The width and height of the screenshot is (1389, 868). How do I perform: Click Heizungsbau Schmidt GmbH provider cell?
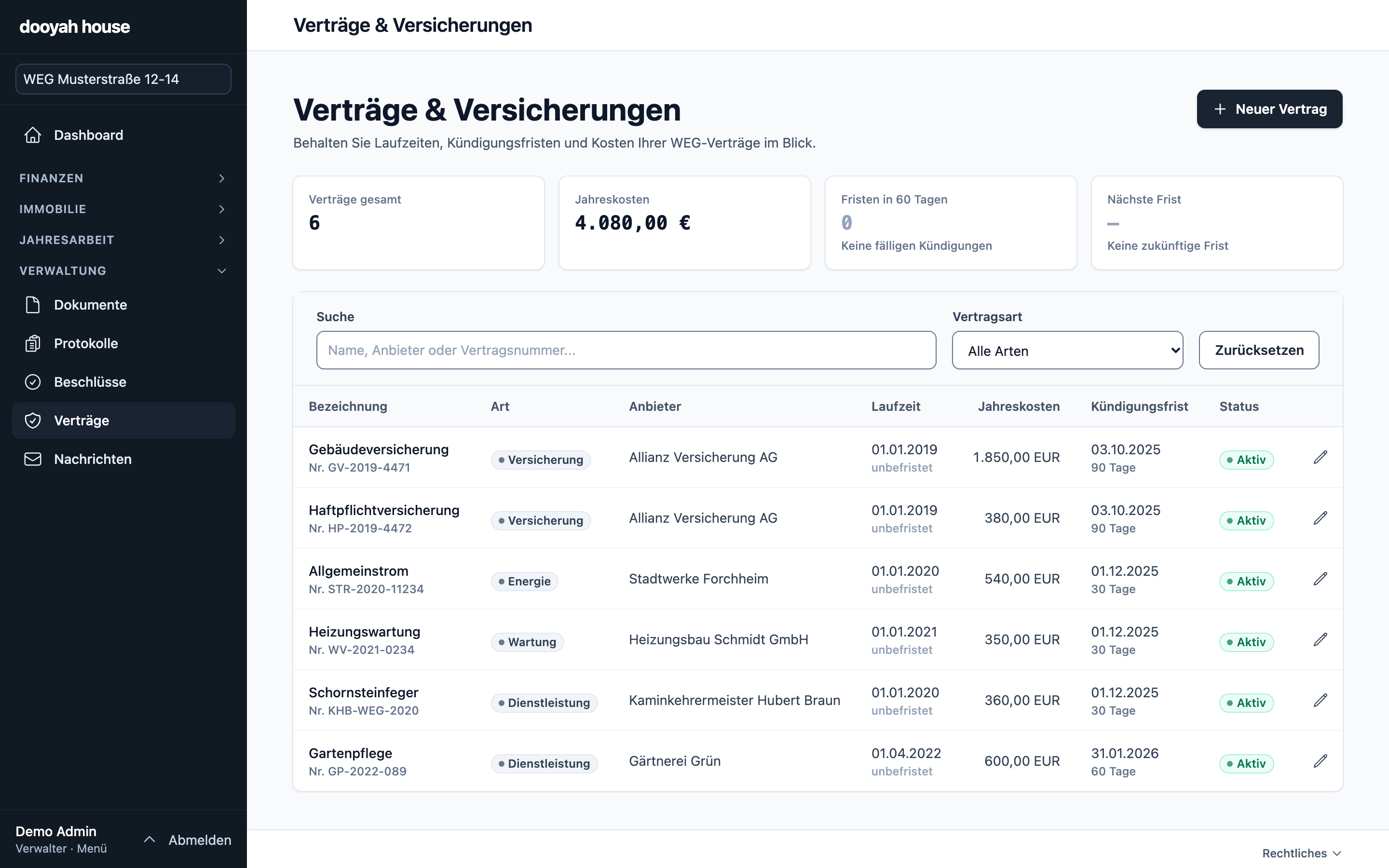pos(719,639)
